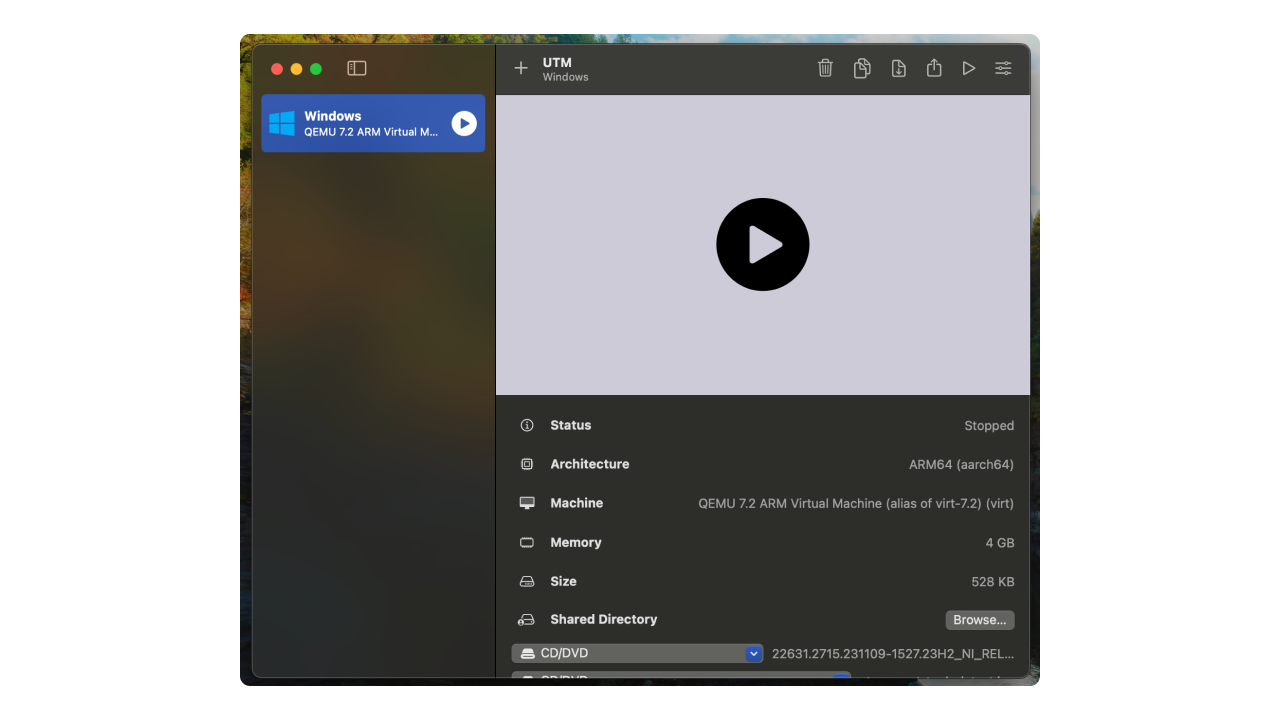
Task: Click the Architecture chip icon
Action: tap(527, 464)
